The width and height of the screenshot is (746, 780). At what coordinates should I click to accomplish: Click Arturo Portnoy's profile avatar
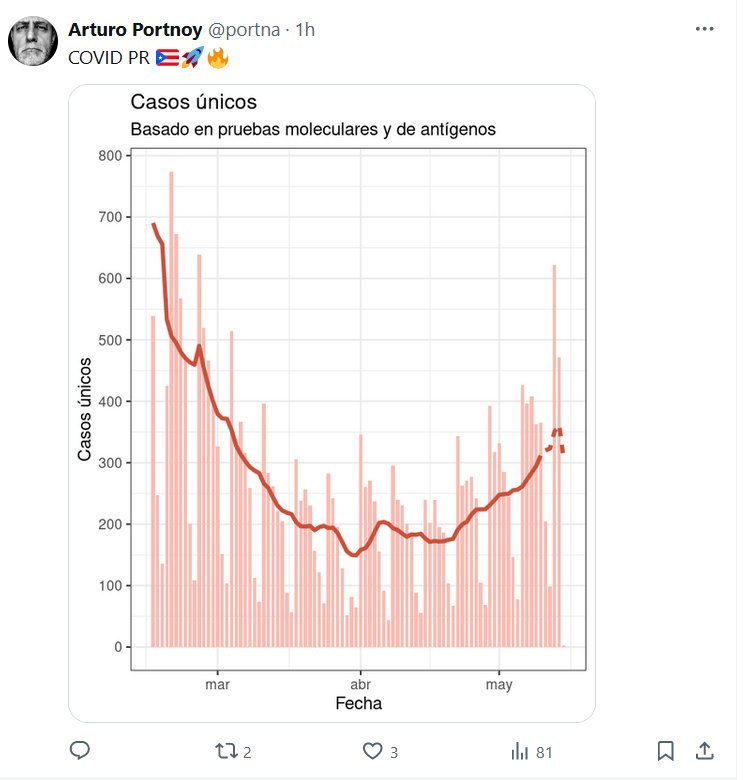point(33,43)
